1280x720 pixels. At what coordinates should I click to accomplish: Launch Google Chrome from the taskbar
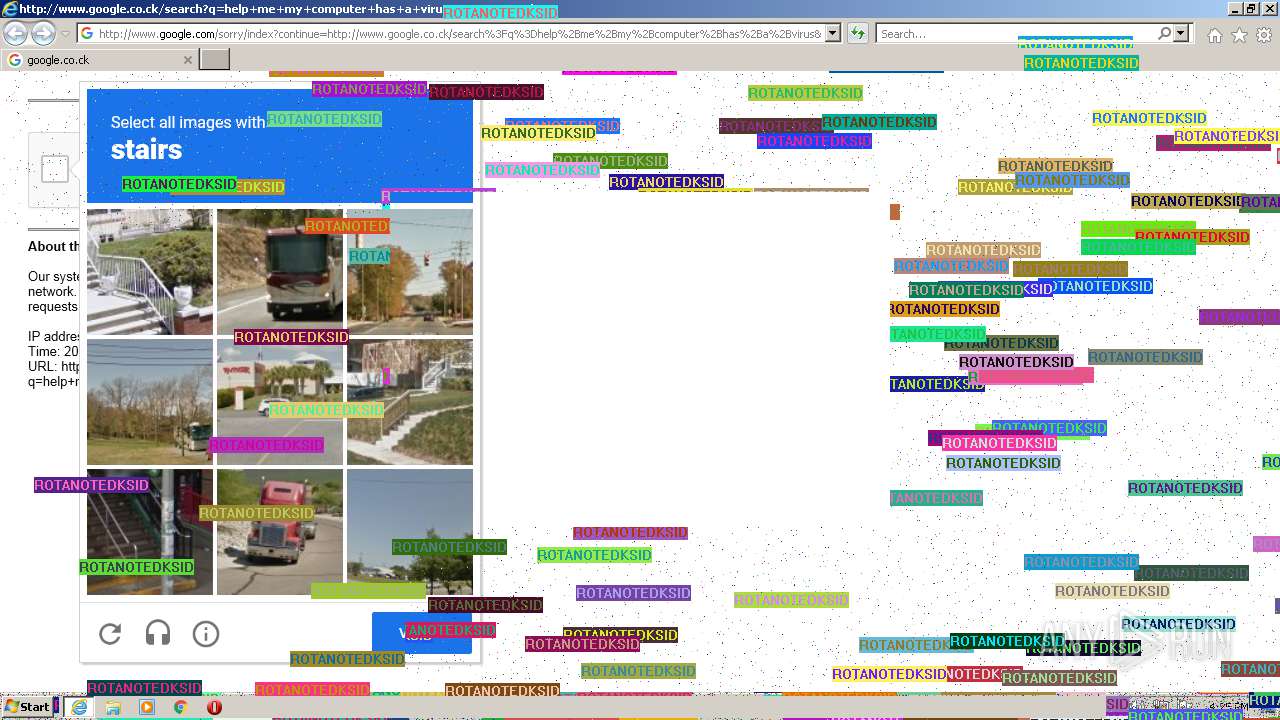[180, 707]
